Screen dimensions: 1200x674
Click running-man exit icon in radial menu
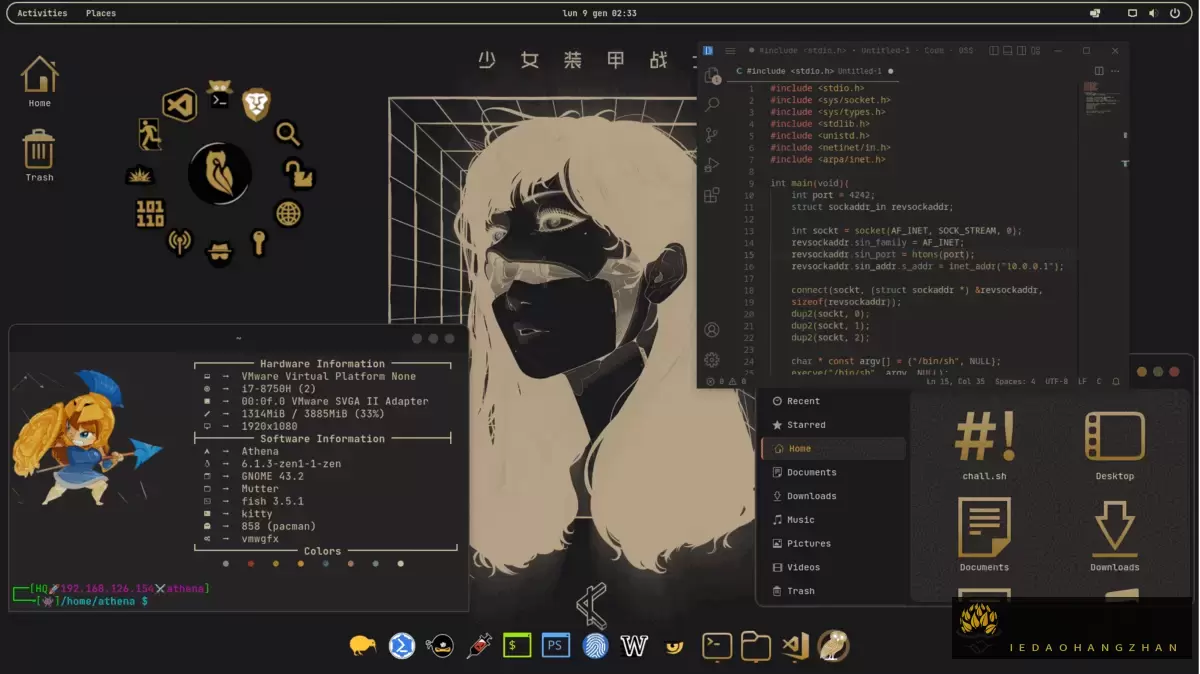pos(150,134)
